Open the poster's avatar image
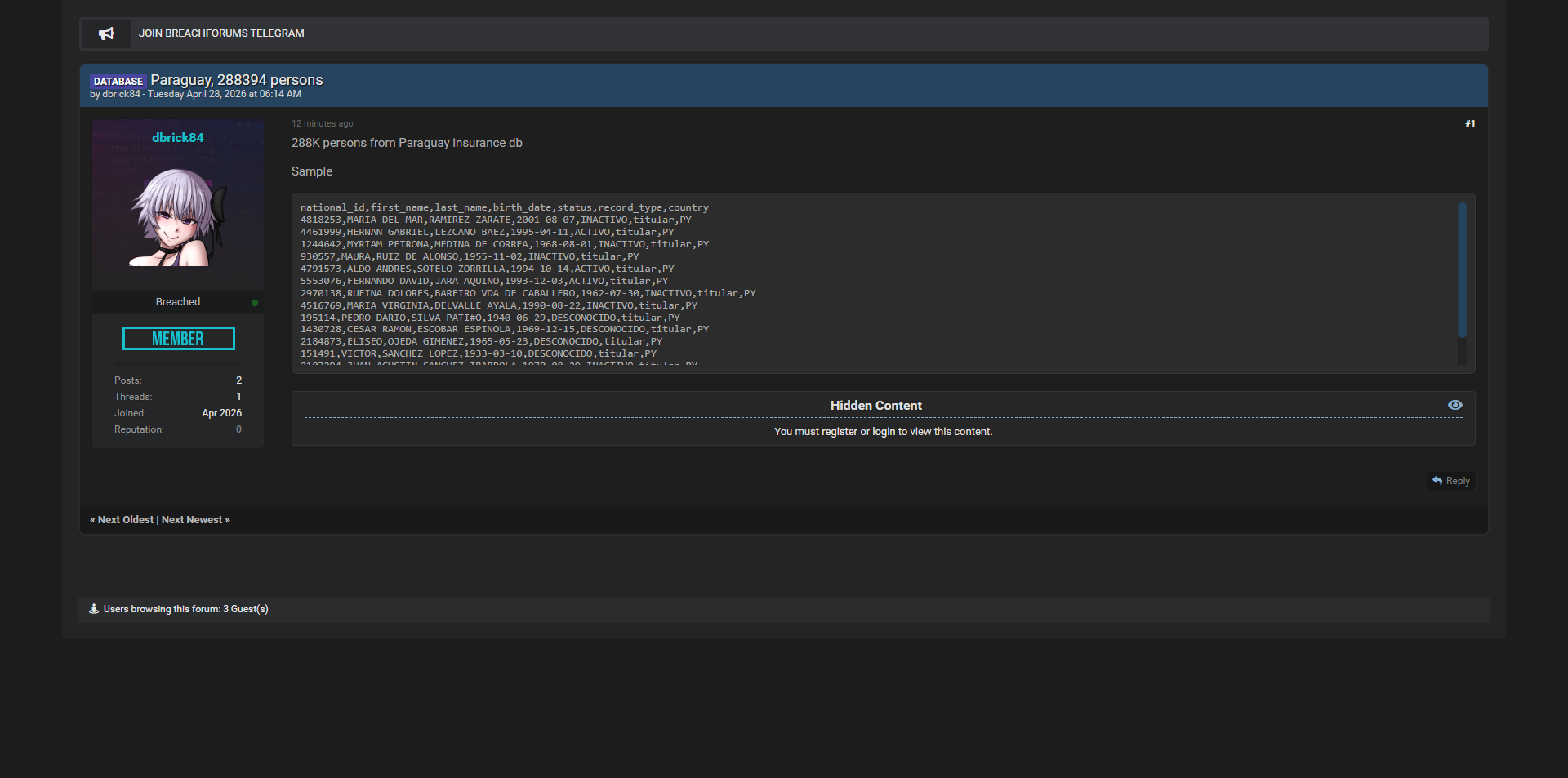Screen dimensions: 1568x778 [178, 217]
